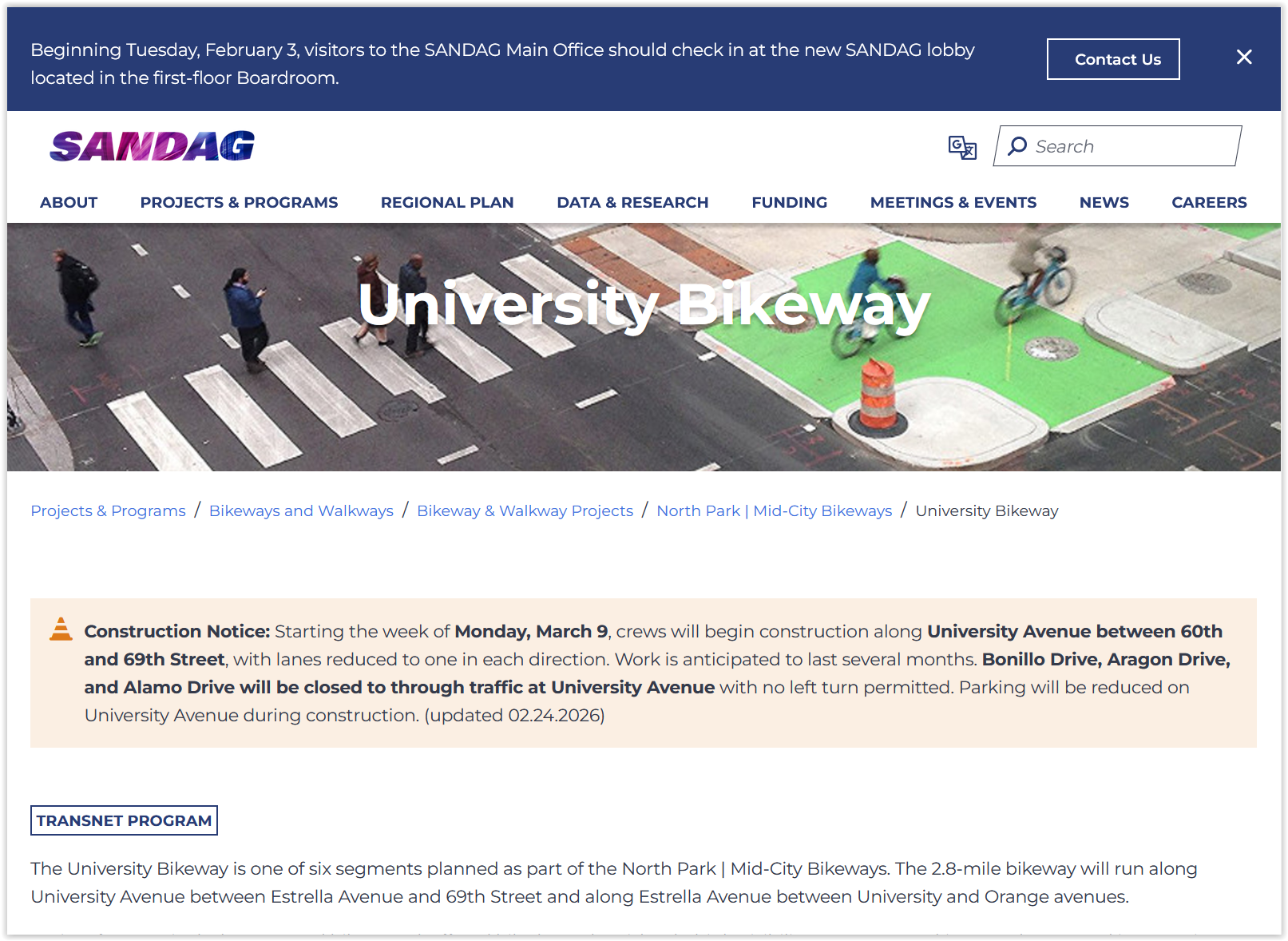Click the magnifying glass search icon
The image size is (1288, 941).
click(x=1017, y=146)
